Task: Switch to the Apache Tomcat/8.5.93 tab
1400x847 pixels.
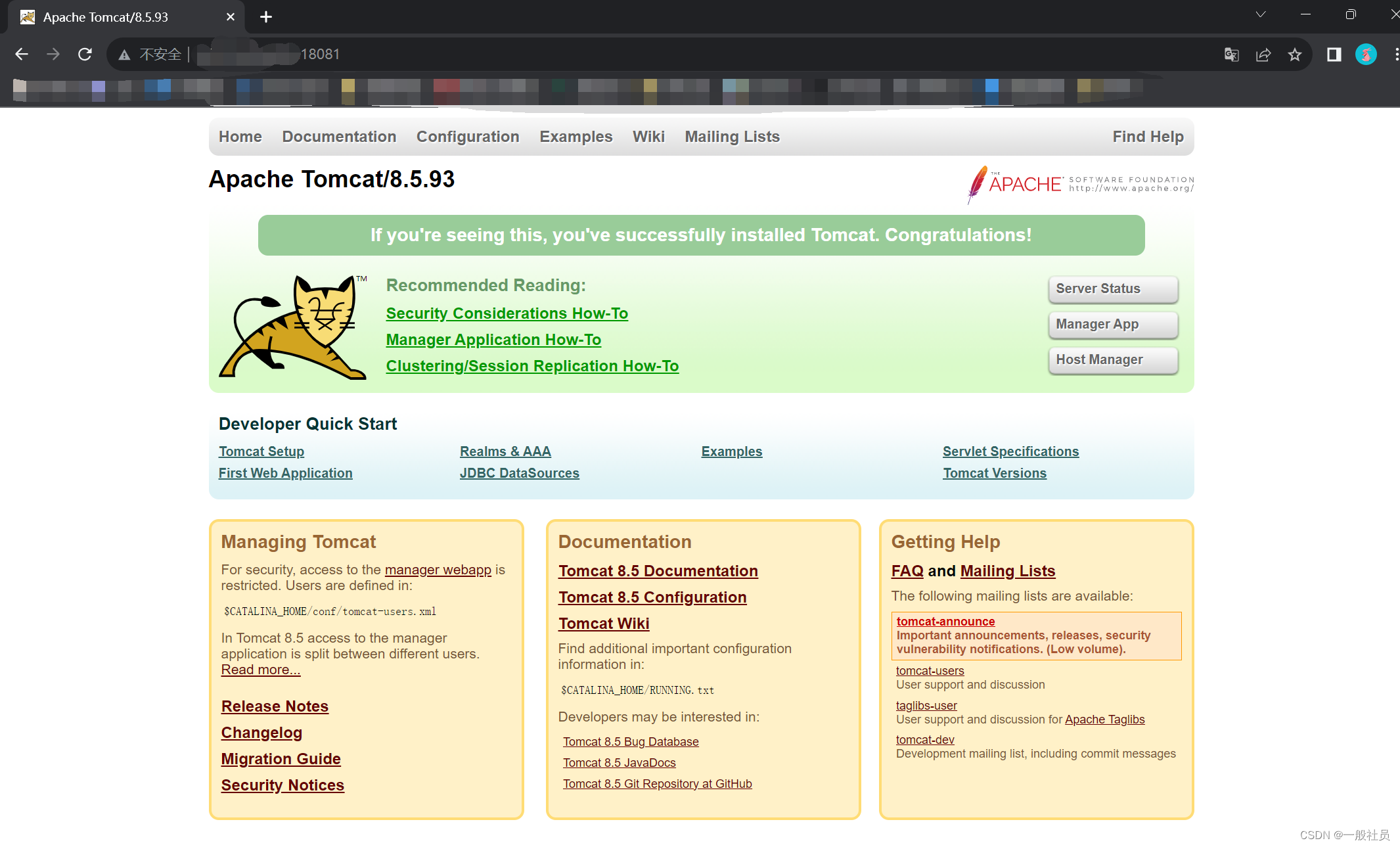Action: tap(105, 17)
